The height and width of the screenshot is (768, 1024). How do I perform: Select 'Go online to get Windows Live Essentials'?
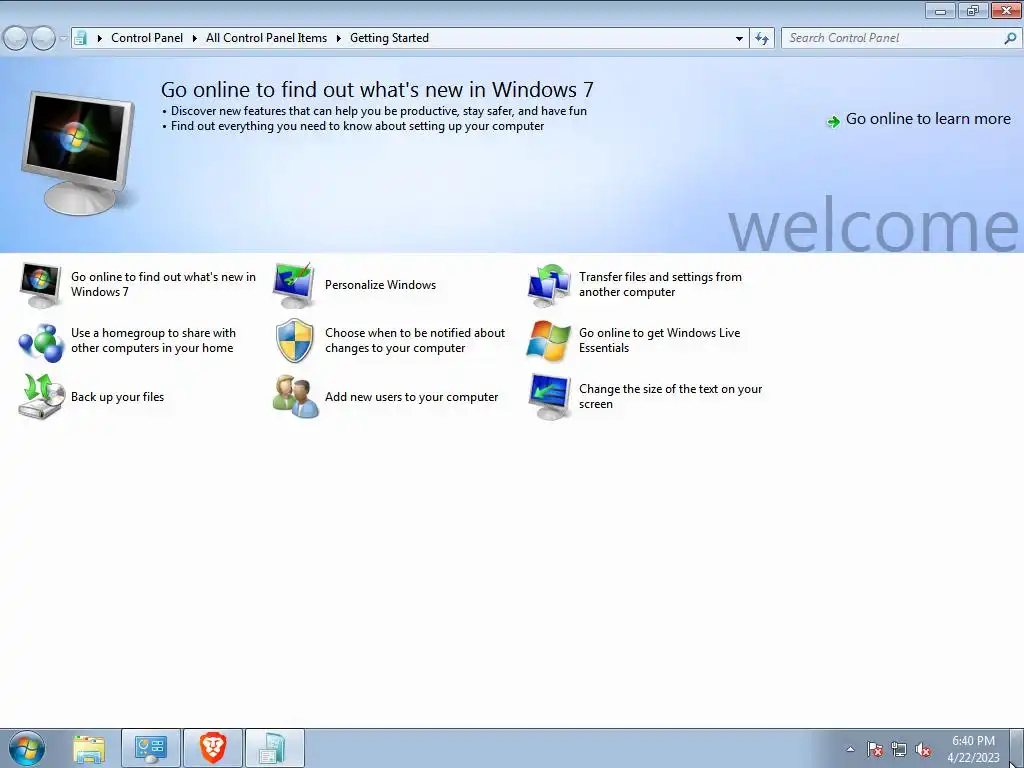[x=660, y=340]
